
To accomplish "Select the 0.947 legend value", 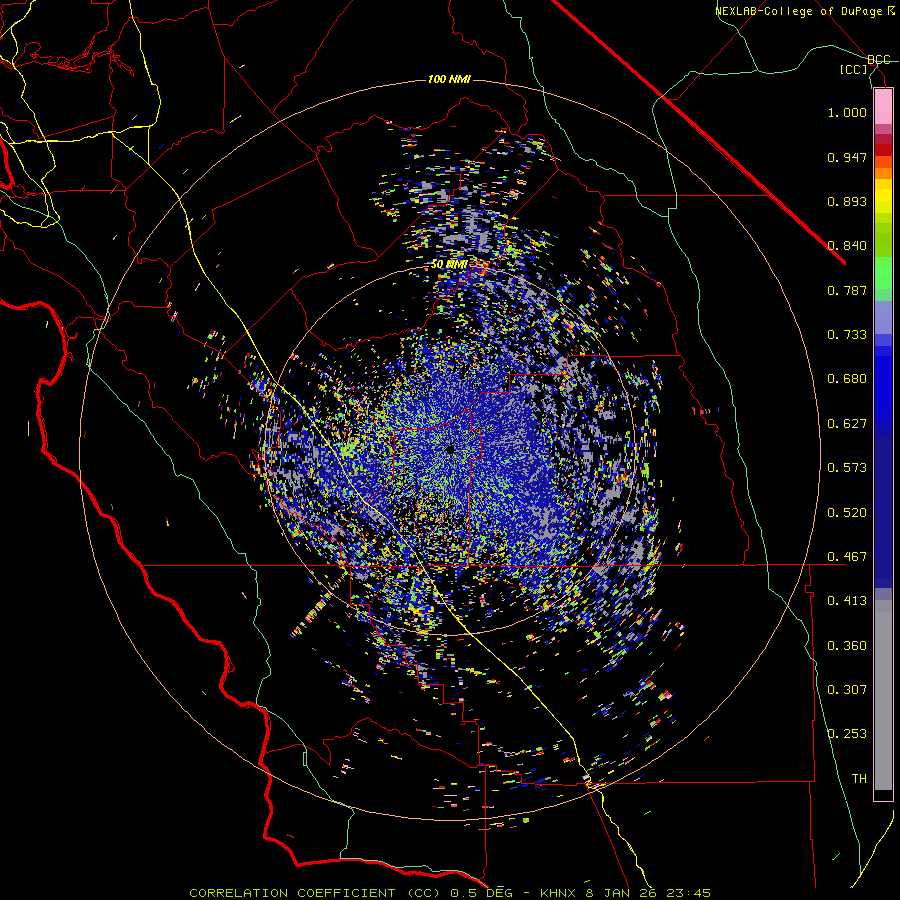I will click(x=847, y=157).
